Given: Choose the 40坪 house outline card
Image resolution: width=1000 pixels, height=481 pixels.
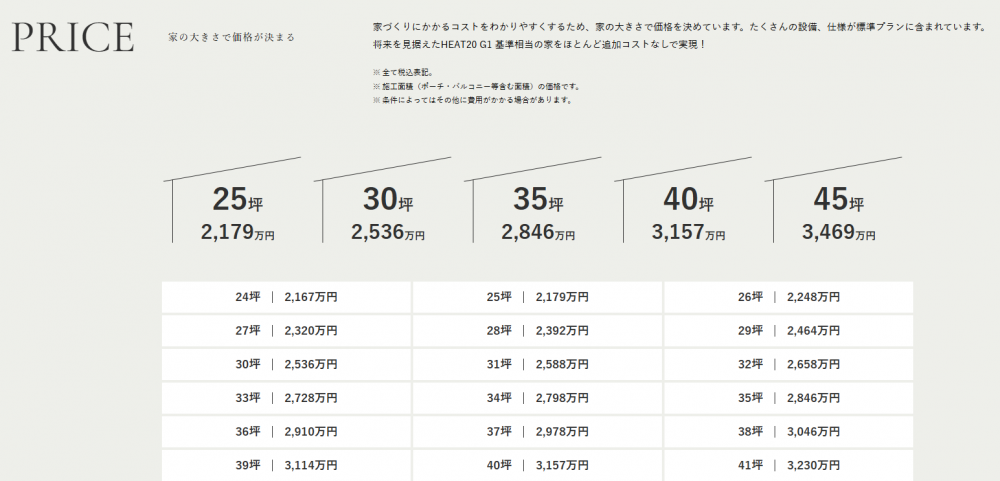Looking at the screenshot, I should click(x=688, y=214).
